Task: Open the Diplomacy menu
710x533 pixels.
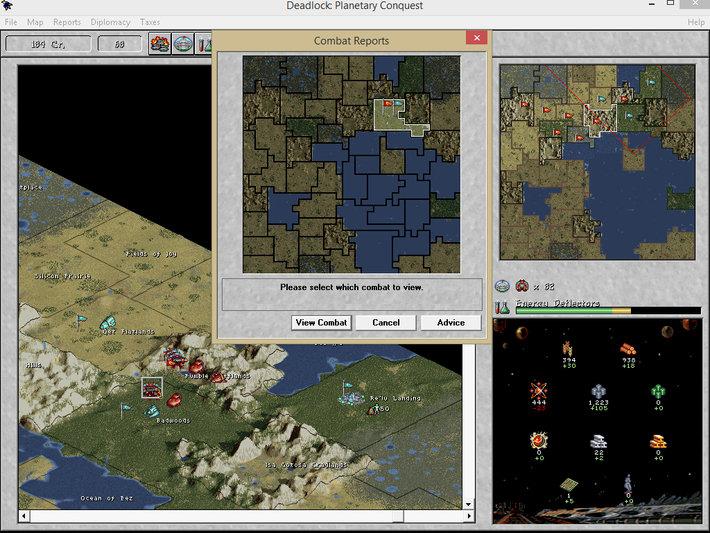Action: pyautogui.click(x=110, y=22)
